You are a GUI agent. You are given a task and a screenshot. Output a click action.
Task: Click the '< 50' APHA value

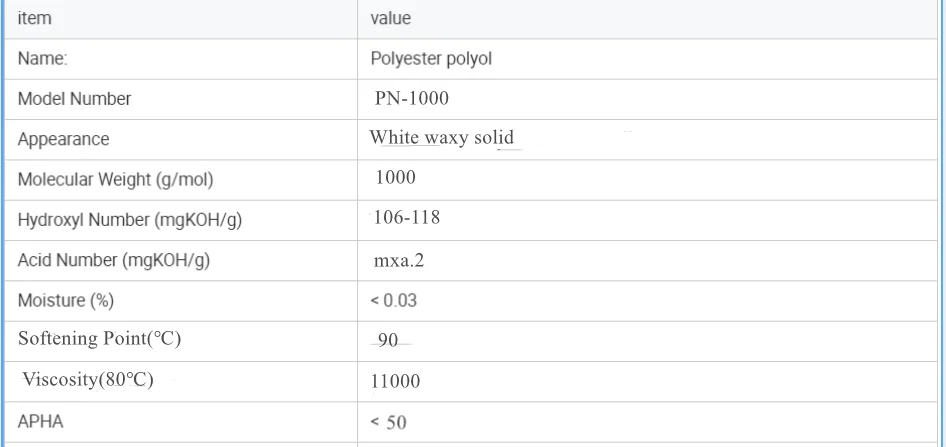(389, 422)
